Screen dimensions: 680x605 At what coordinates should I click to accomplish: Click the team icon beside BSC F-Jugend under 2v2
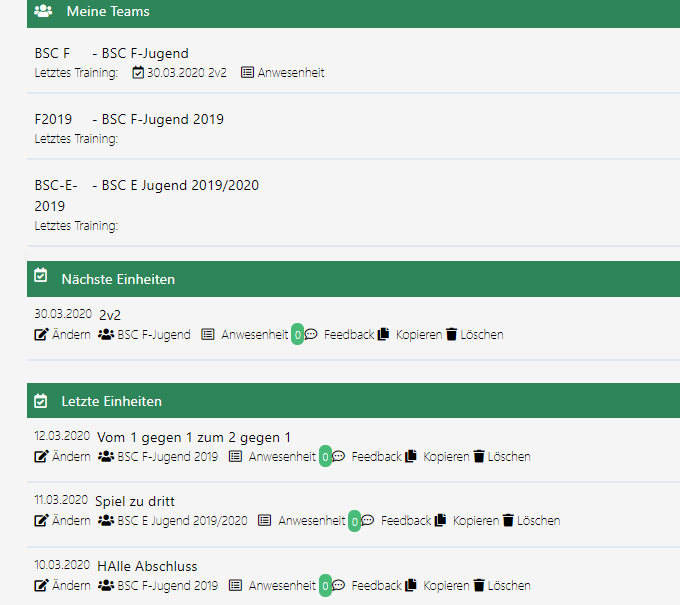106,335
